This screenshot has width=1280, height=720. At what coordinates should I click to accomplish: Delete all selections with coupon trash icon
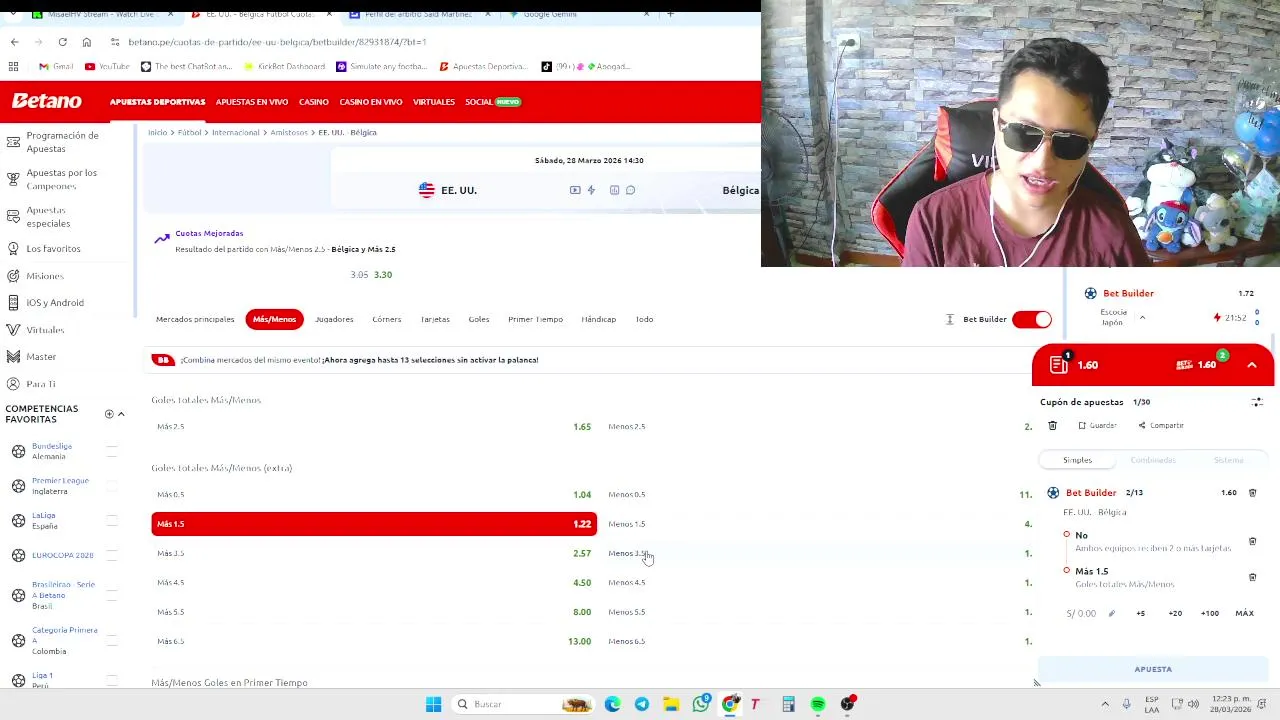pyautogui.click(x=1052, y=426)
